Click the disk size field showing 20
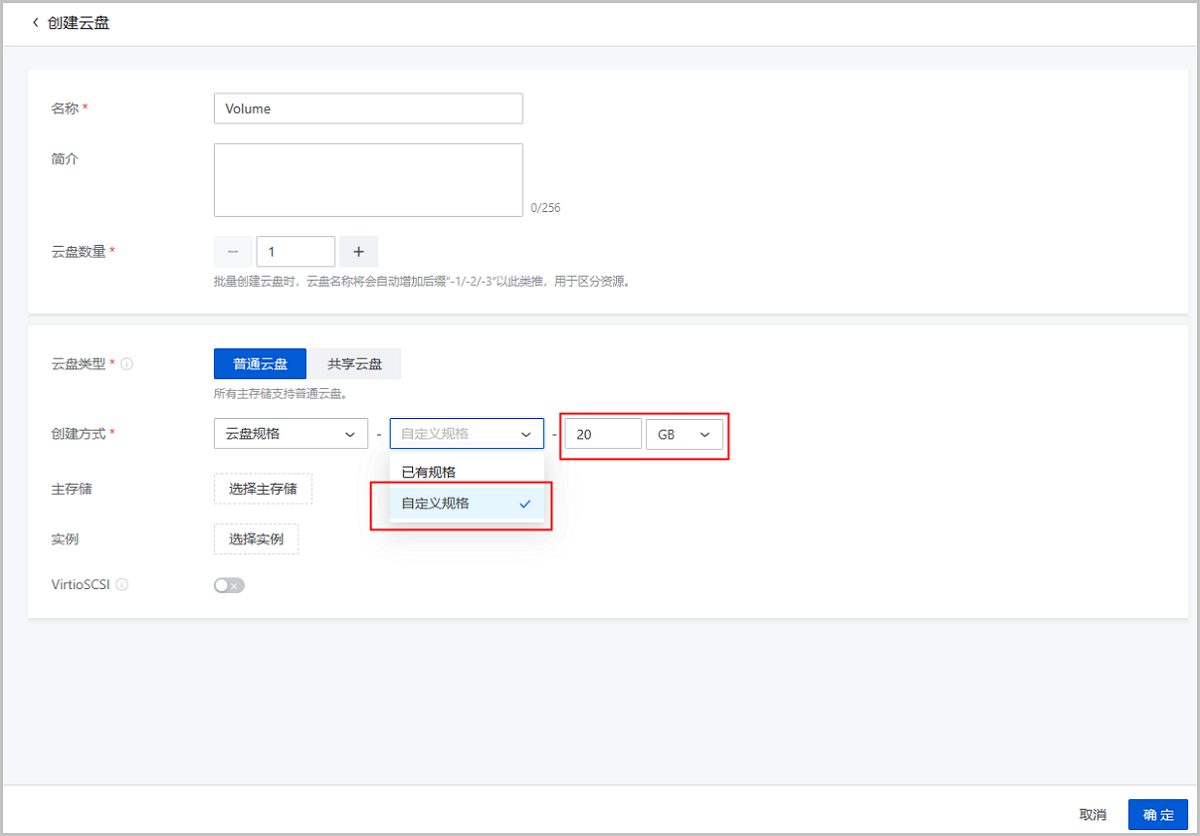 [603, 434]
